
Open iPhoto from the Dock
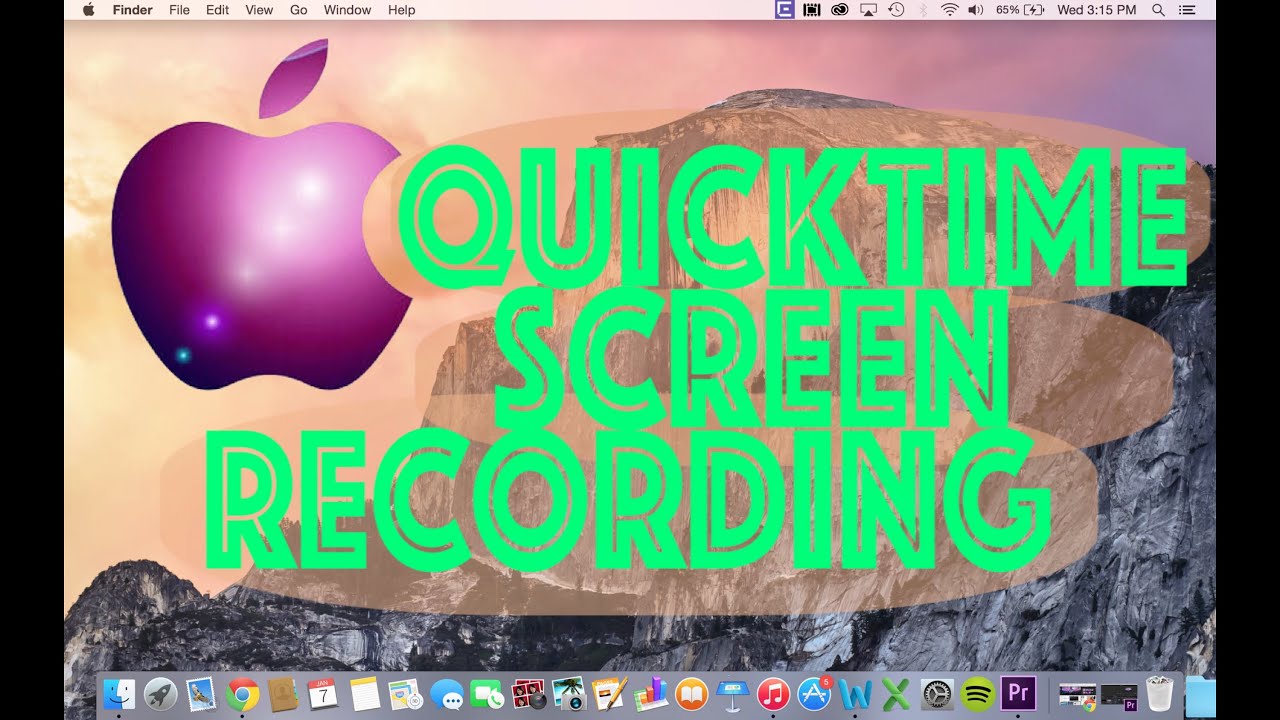569,693
